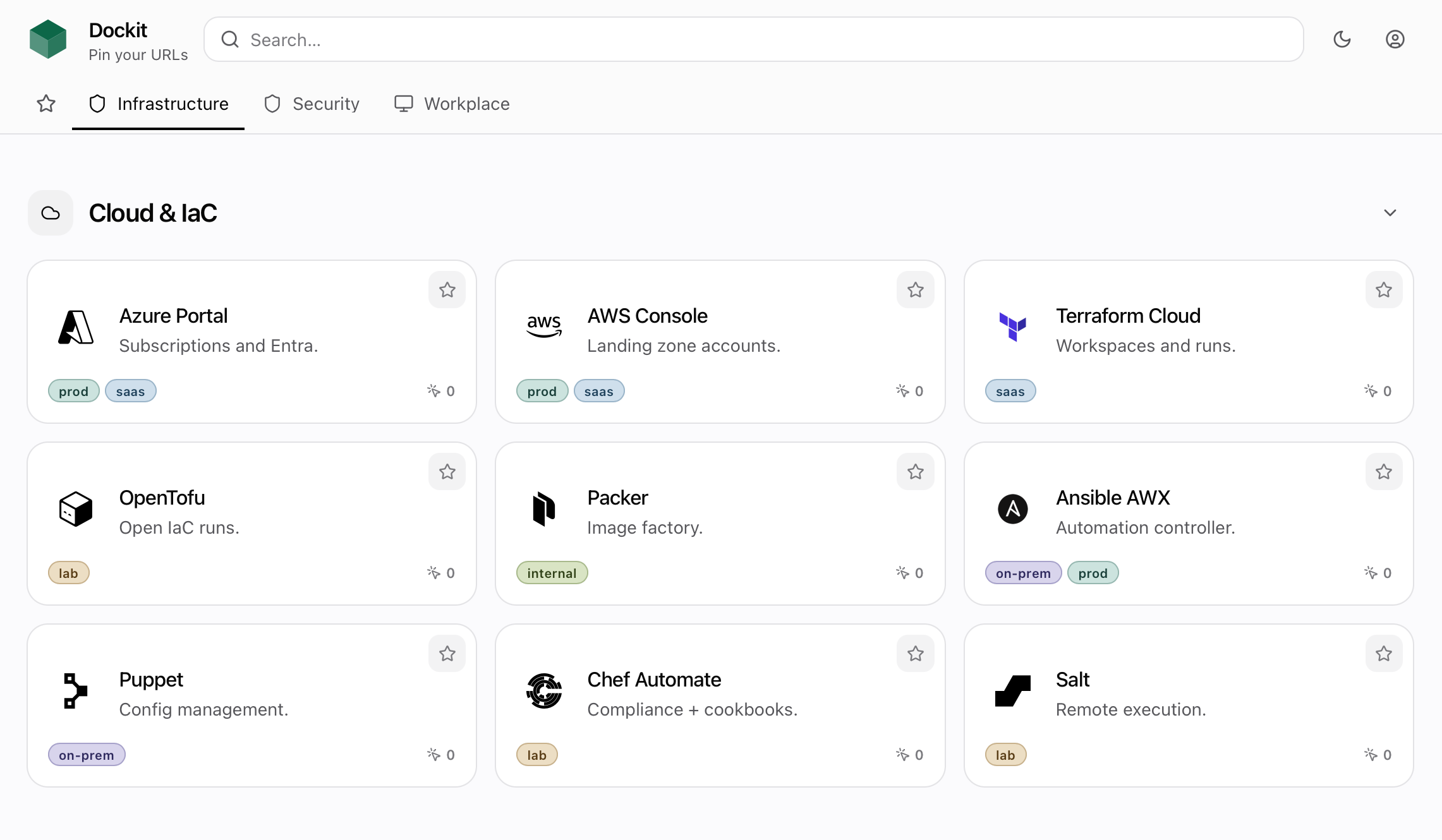Open the Salt link title
The image size is (1442, 840).
(x=1073, y=680)
